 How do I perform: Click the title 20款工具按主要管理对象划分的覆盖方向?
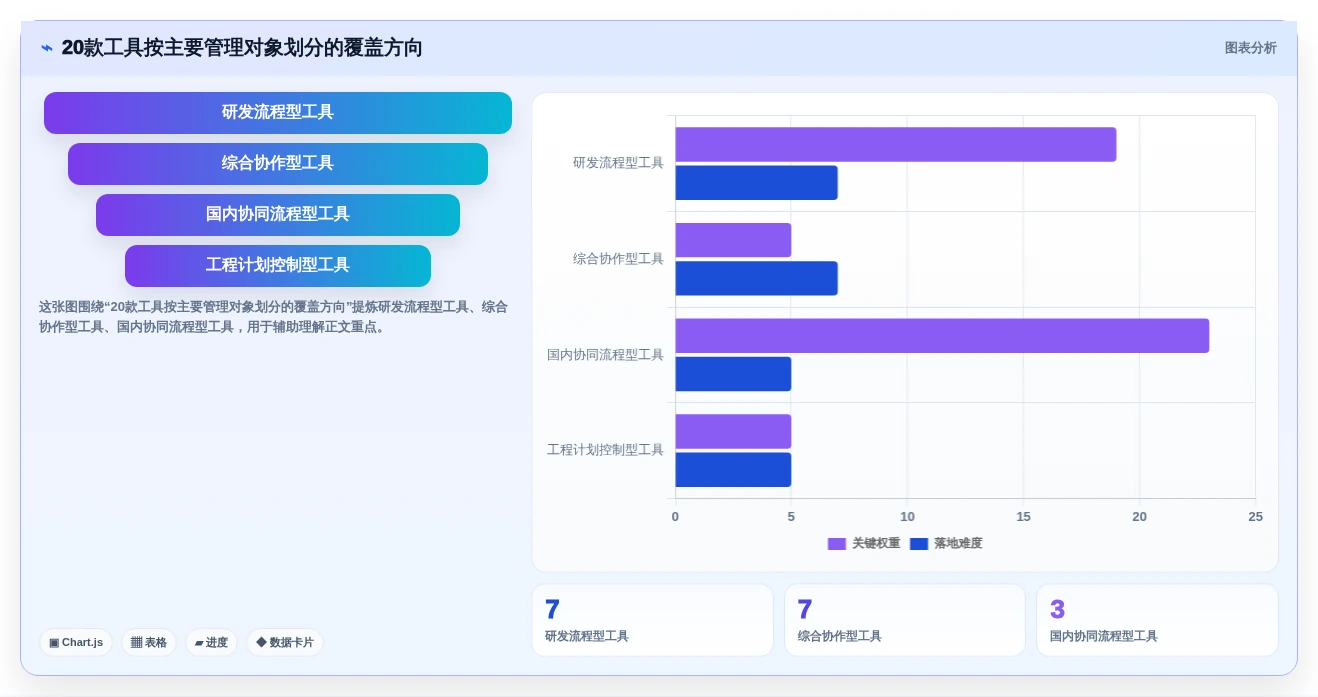tap(242, 48)
